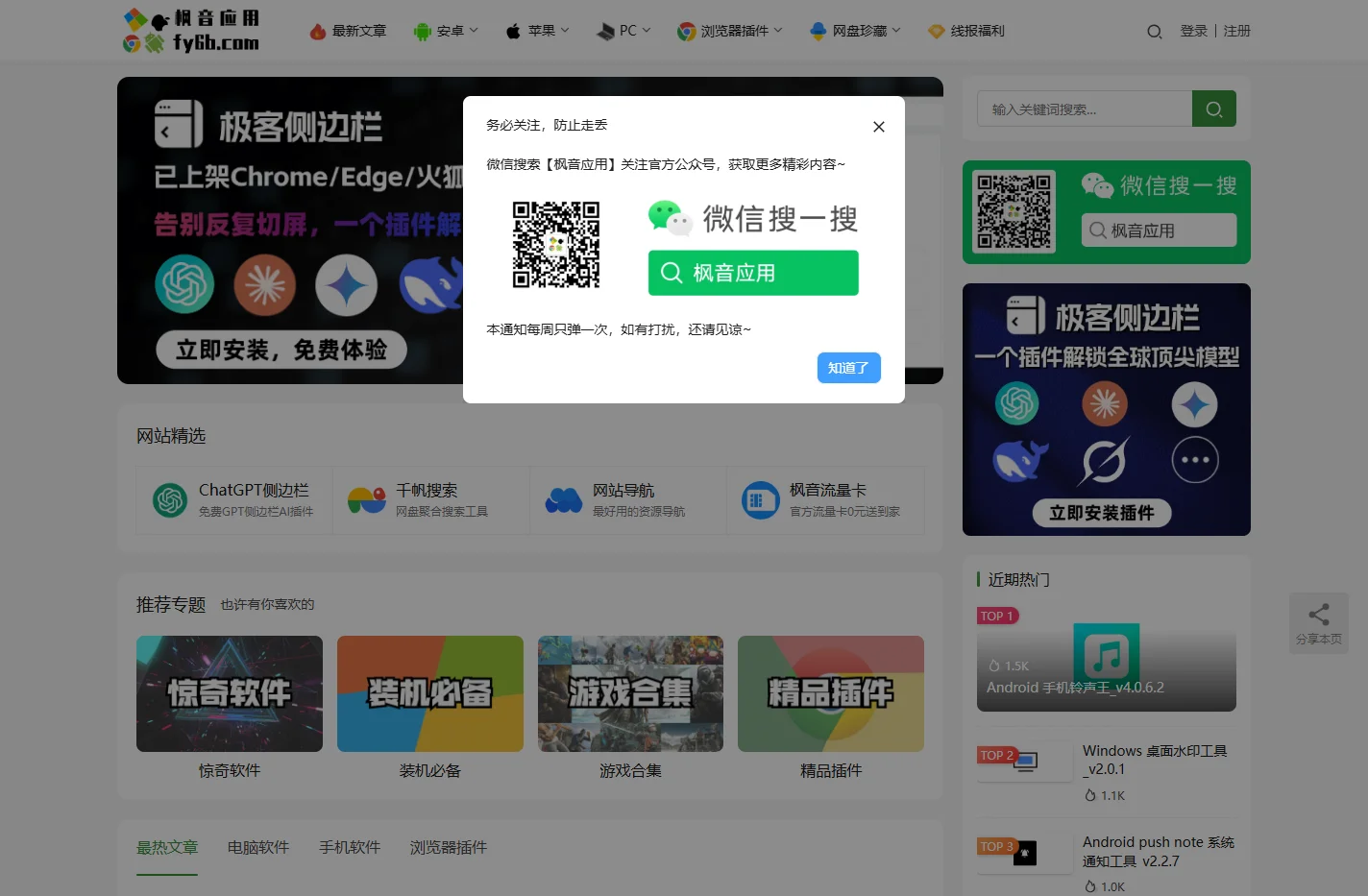Click the header search magnifier icon
1368x896 pixels.
click(1154, 32)
